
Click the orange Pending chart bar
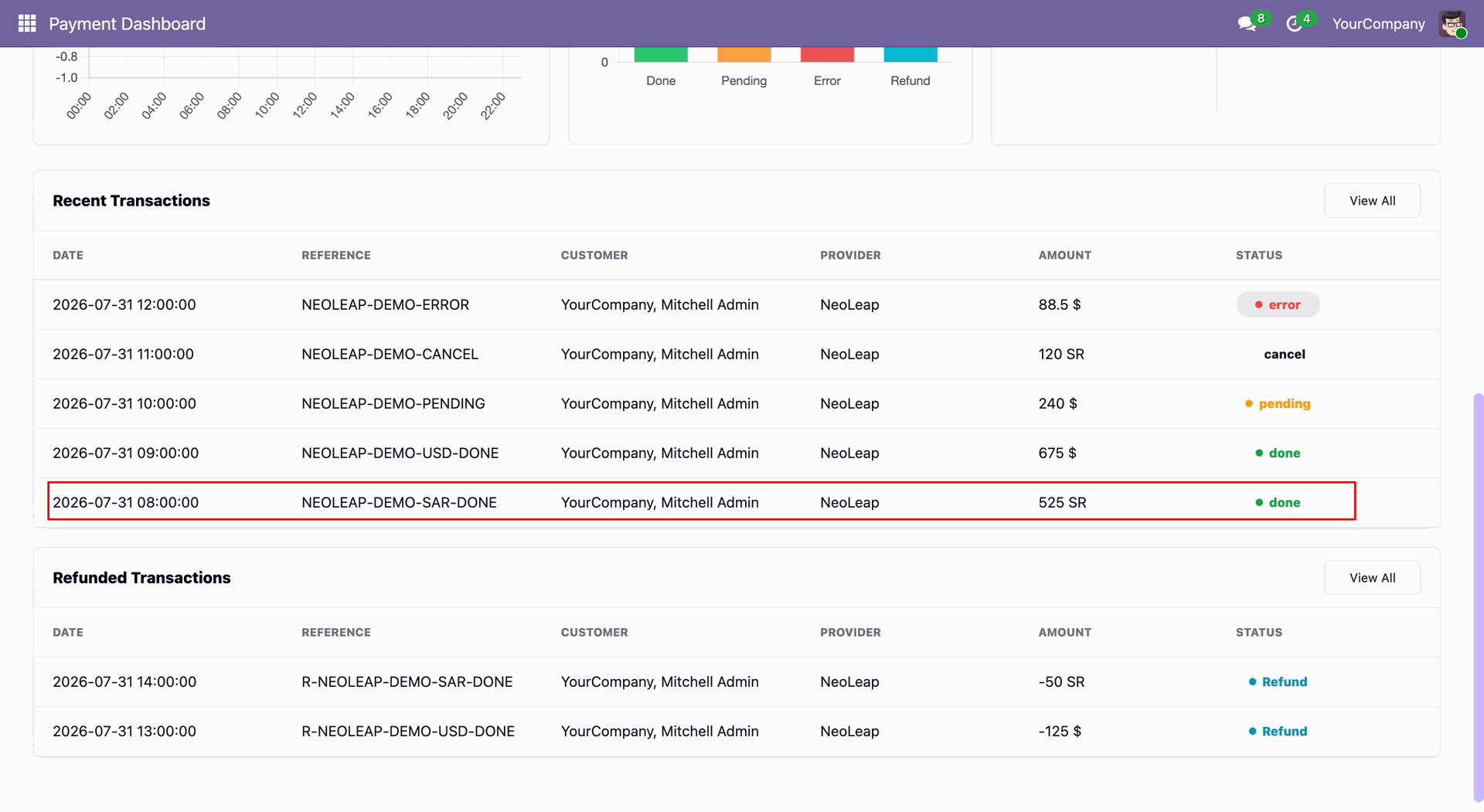(744, 54)
